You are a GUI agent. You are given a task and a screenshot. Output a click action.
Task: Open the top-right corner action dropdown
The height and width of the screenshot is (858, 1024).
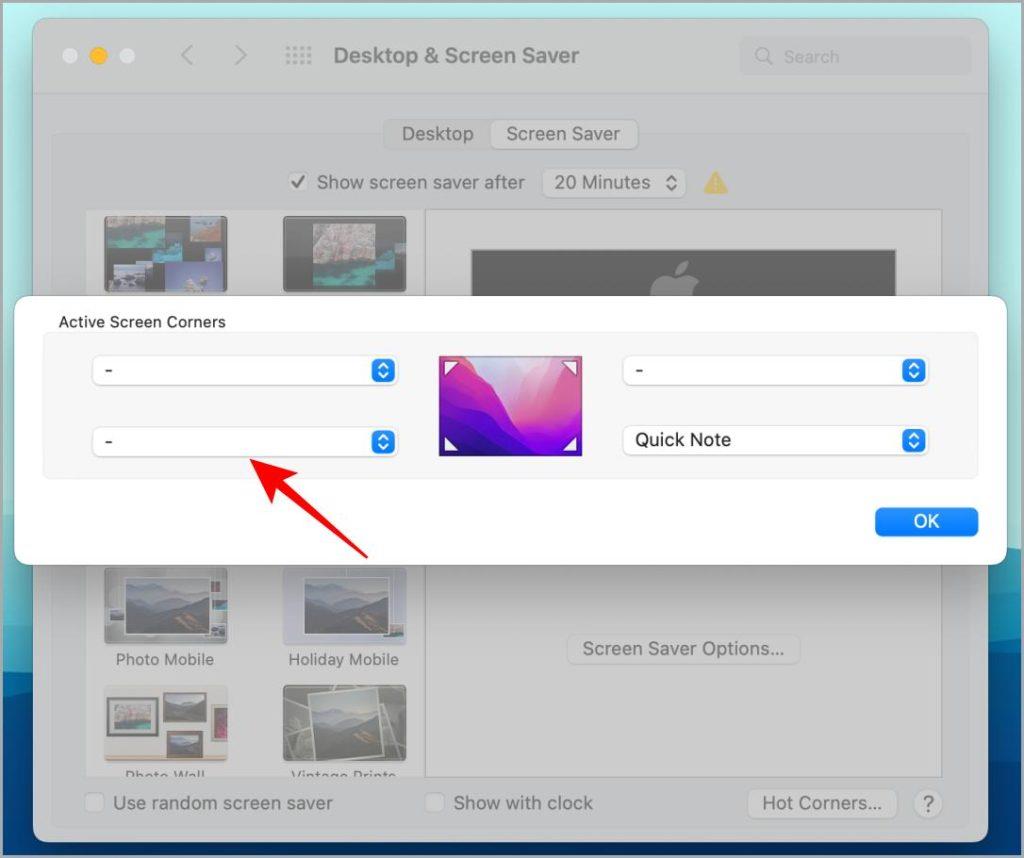[775, 370]
